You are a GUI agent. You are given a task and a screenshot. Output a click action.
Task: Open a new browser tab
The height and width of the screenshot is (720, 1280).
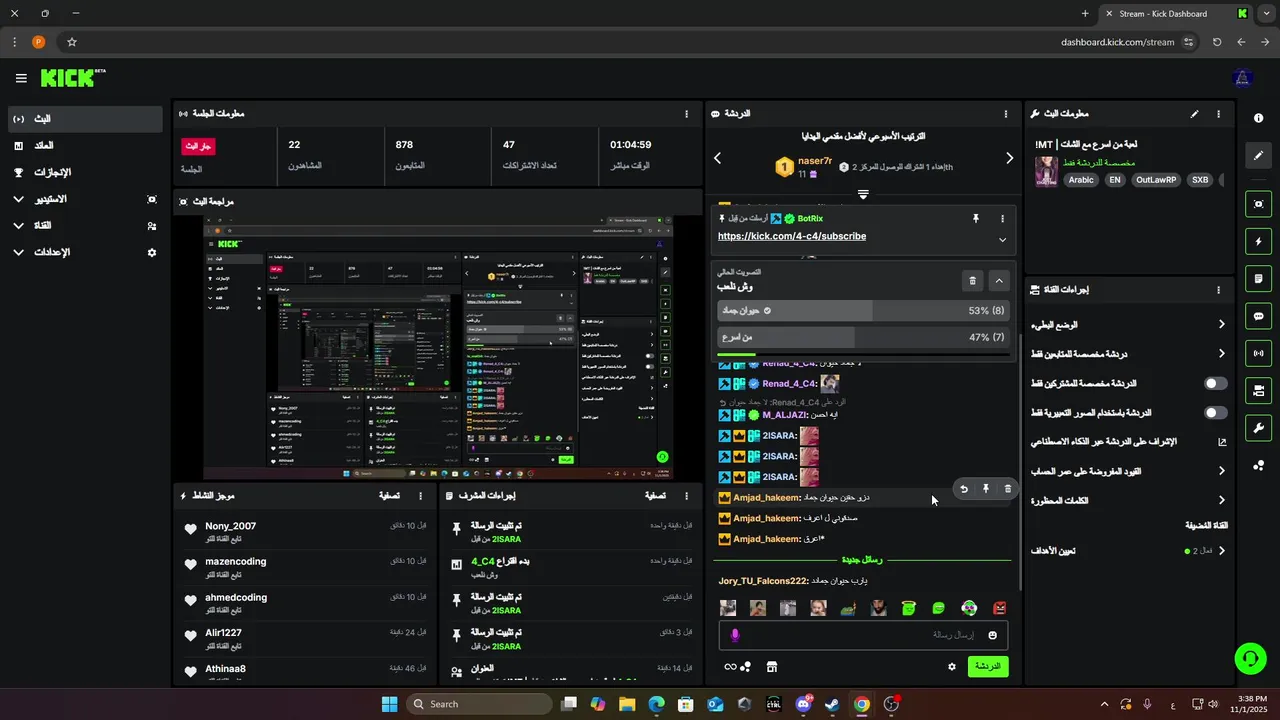pyautogui.click(x=1085, y=14)
